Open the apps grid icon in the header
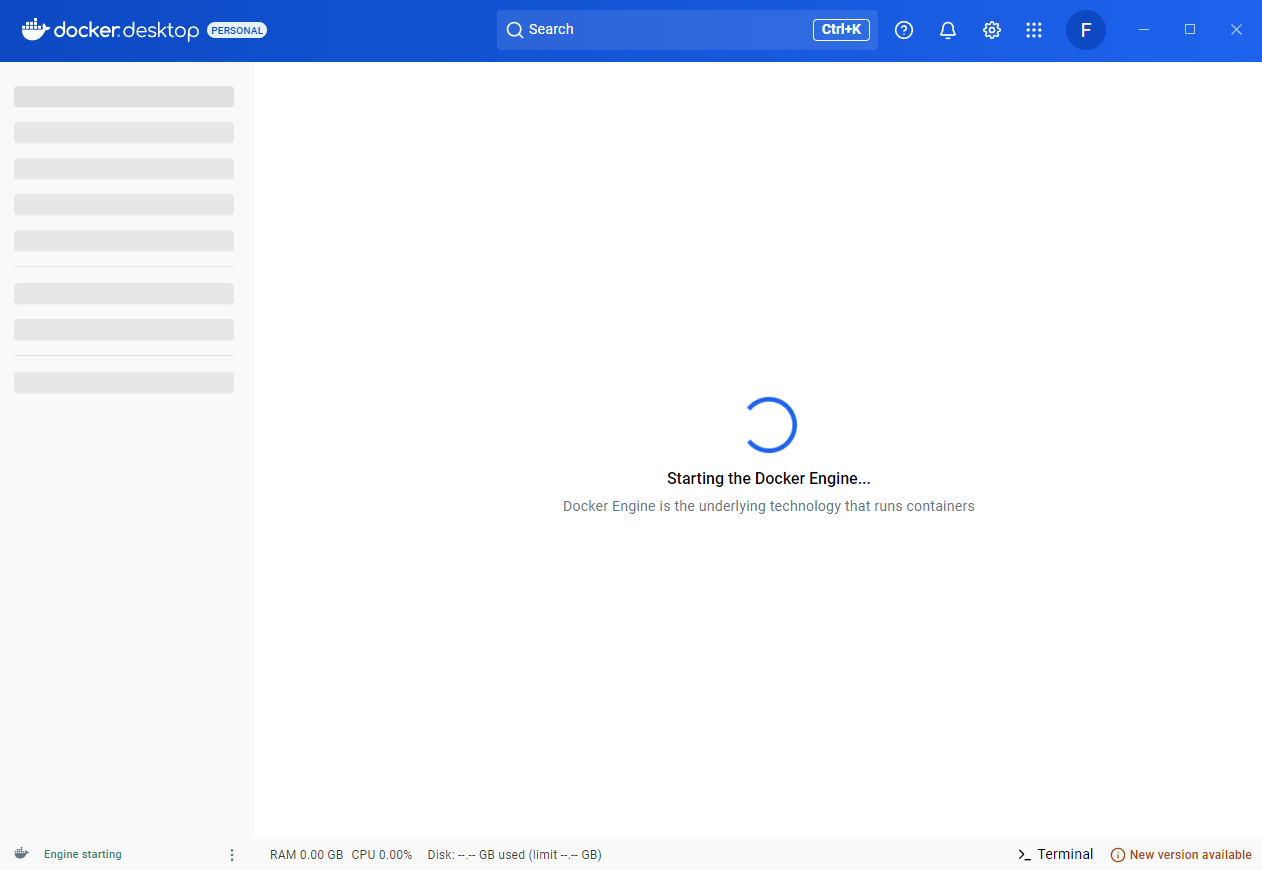The width and height of the screenshot is (1262, 870). pos(1034,30)
